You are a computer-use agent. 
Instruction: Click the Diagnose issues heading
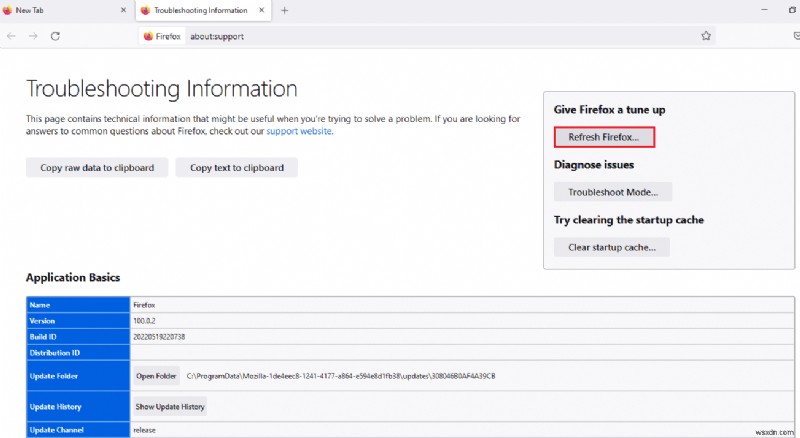point(594,164)
